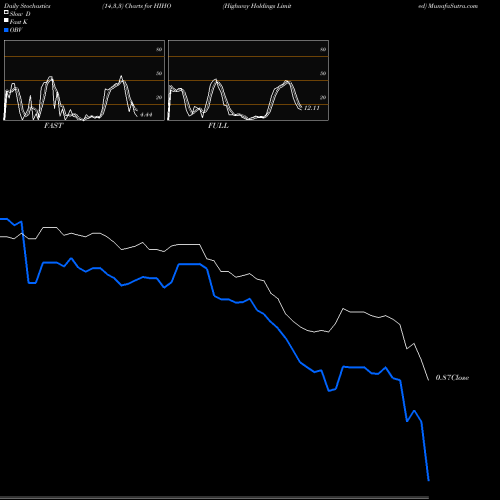Screen dimensions: 500x500
Task: Click the 20 level label in FULL chart
Action: coord(323,97)
